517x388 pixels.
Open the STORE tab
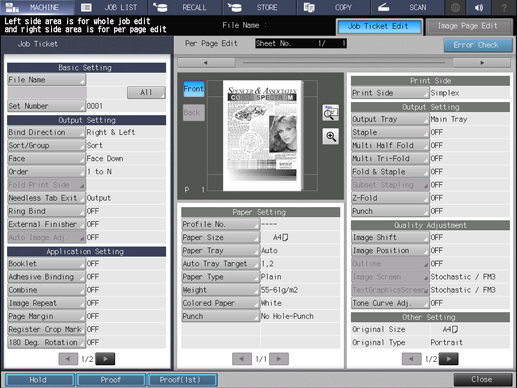[x=260, y=7]
